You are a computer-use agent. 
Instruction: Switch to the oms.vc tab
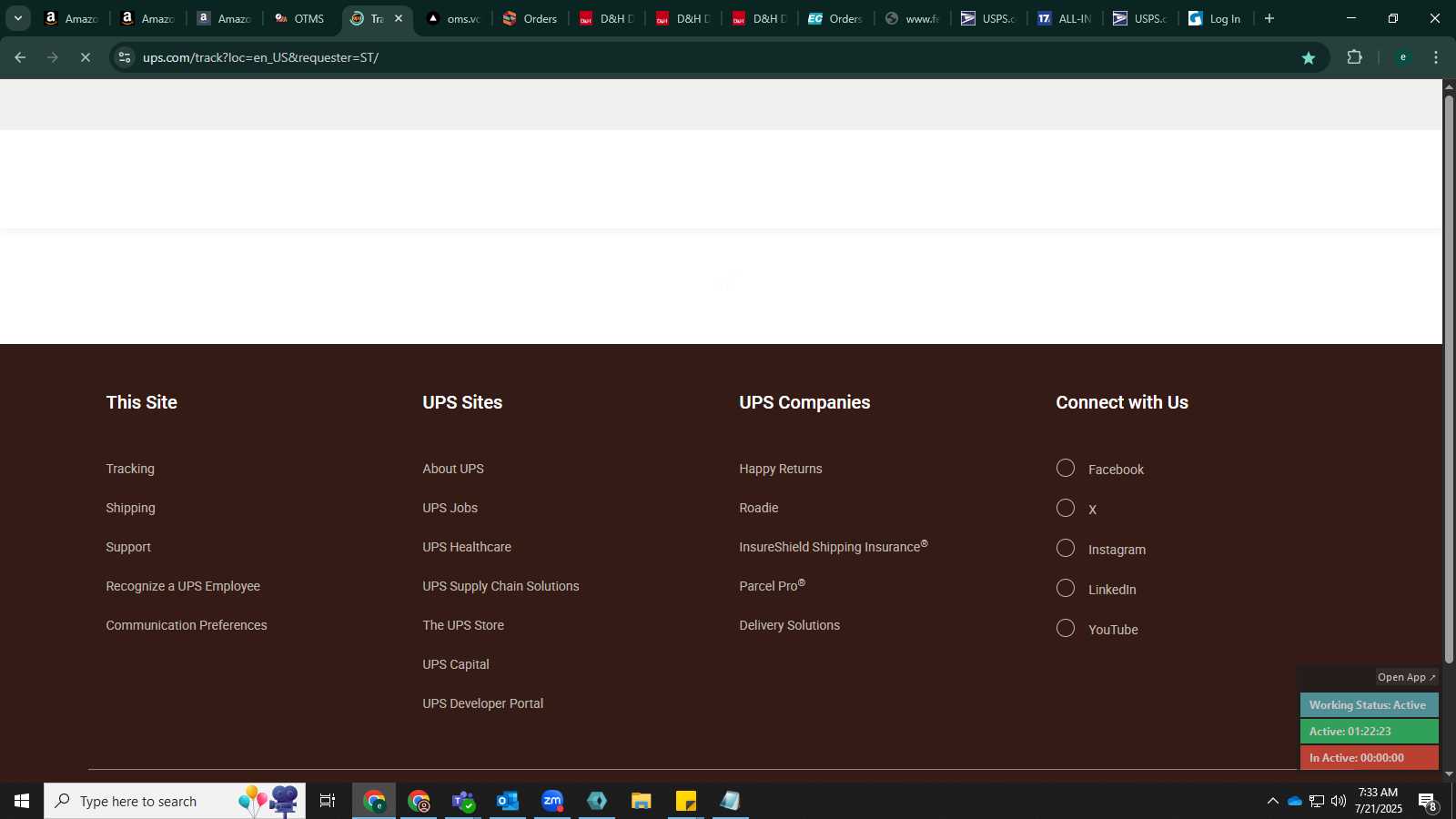coord(454,18)
